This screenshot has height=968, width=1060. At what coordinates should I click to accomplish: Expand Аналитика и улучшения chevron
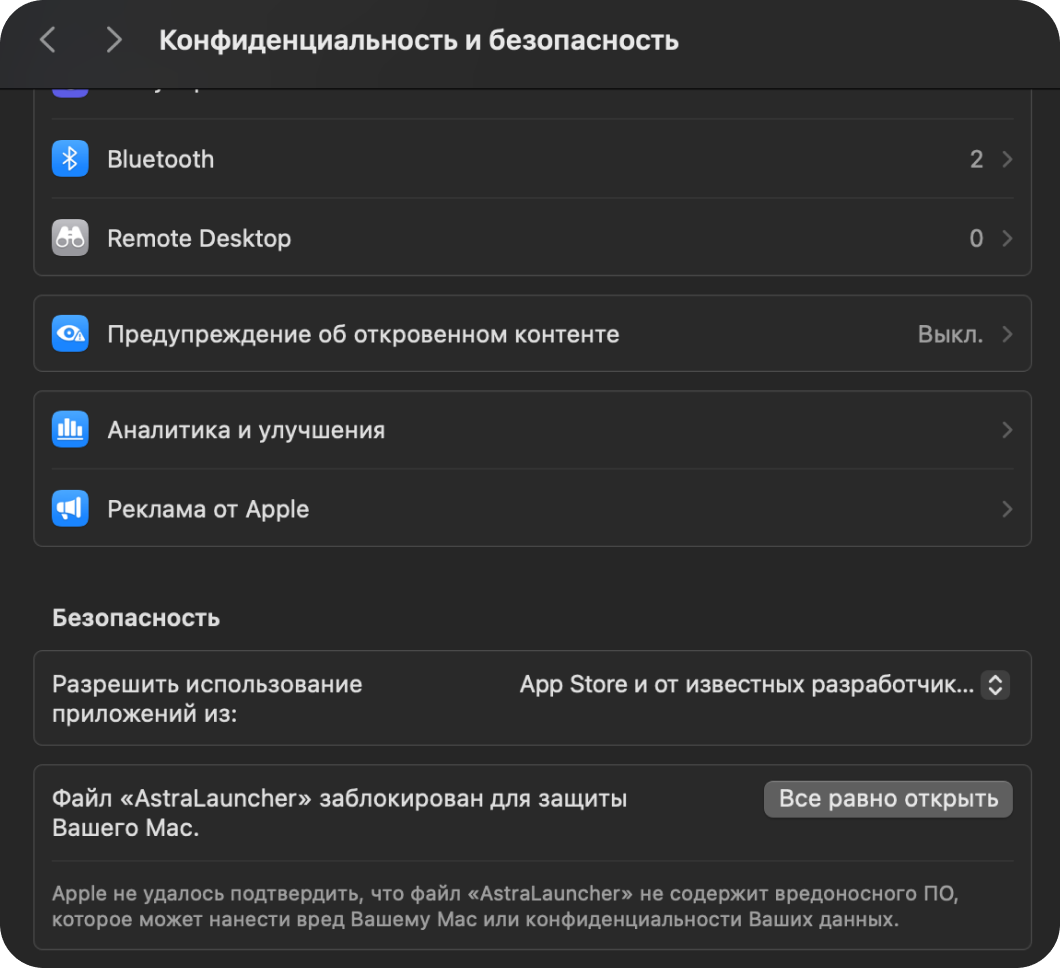click(1007, 430)
